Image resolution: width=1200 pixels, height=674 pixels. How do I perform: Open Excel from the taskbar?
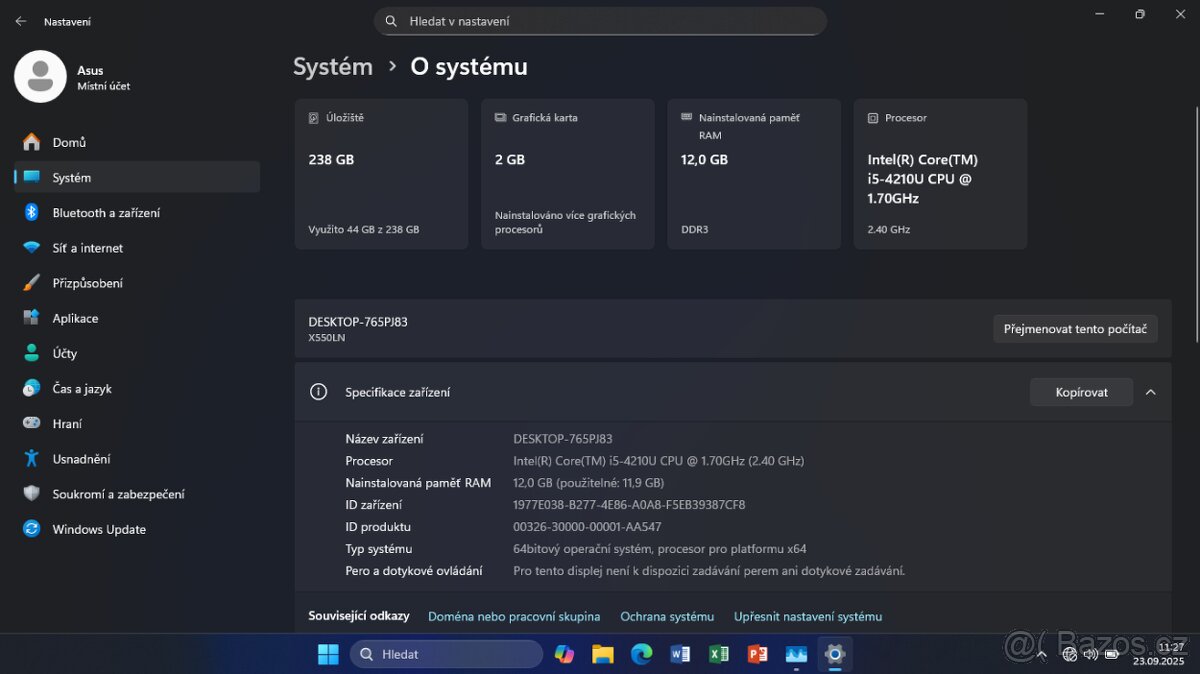coord(719,654)
